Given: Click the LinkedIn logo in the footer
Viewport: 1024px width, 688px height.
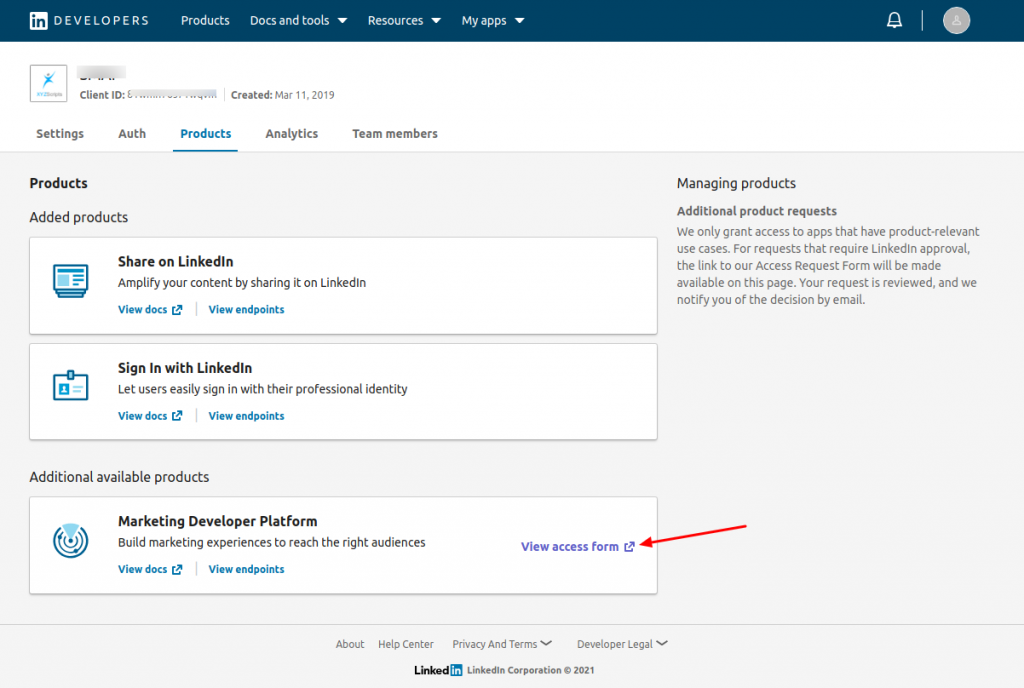Looking at the screenshot, I should pos(437,670).
